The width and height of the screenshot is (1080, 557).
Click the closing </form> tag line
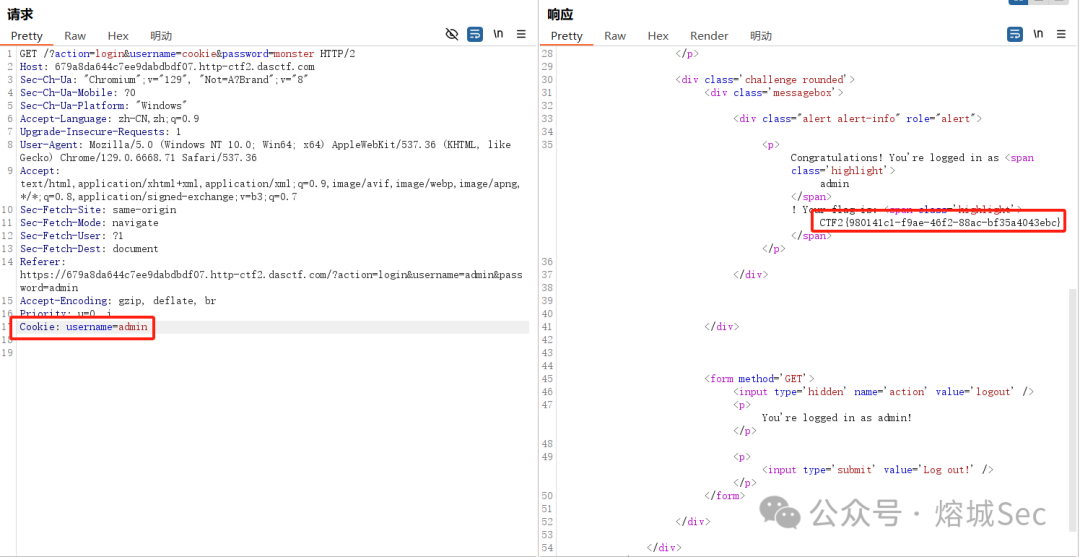coord(724,496)
